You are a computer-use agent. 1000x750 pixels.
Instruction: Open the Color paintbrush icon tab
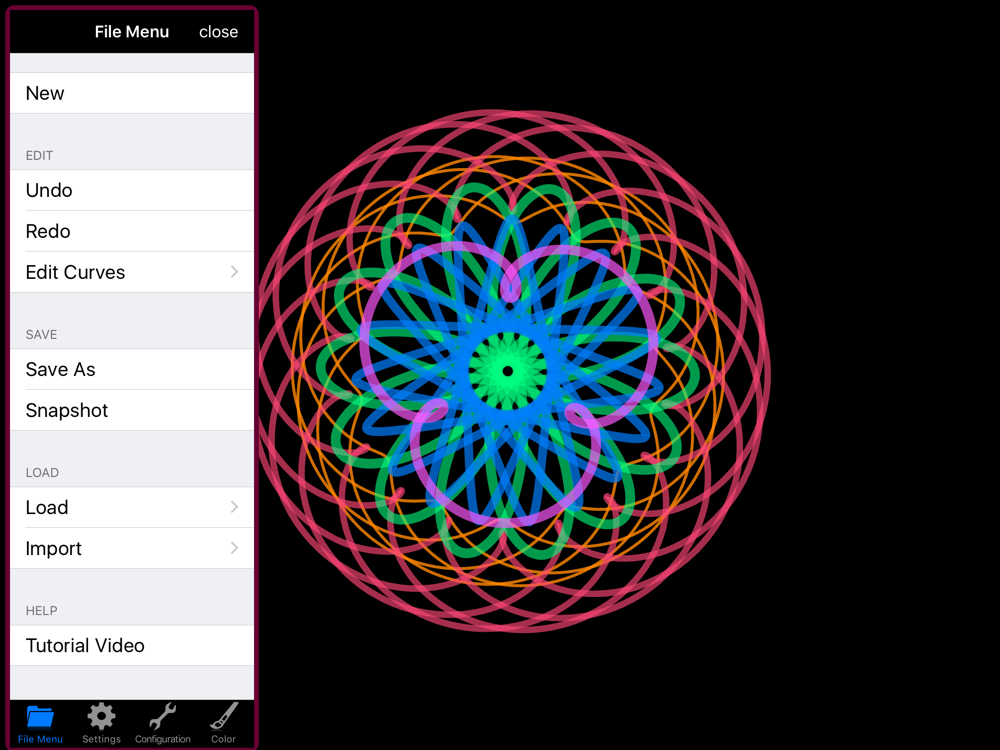pos(223,723)
